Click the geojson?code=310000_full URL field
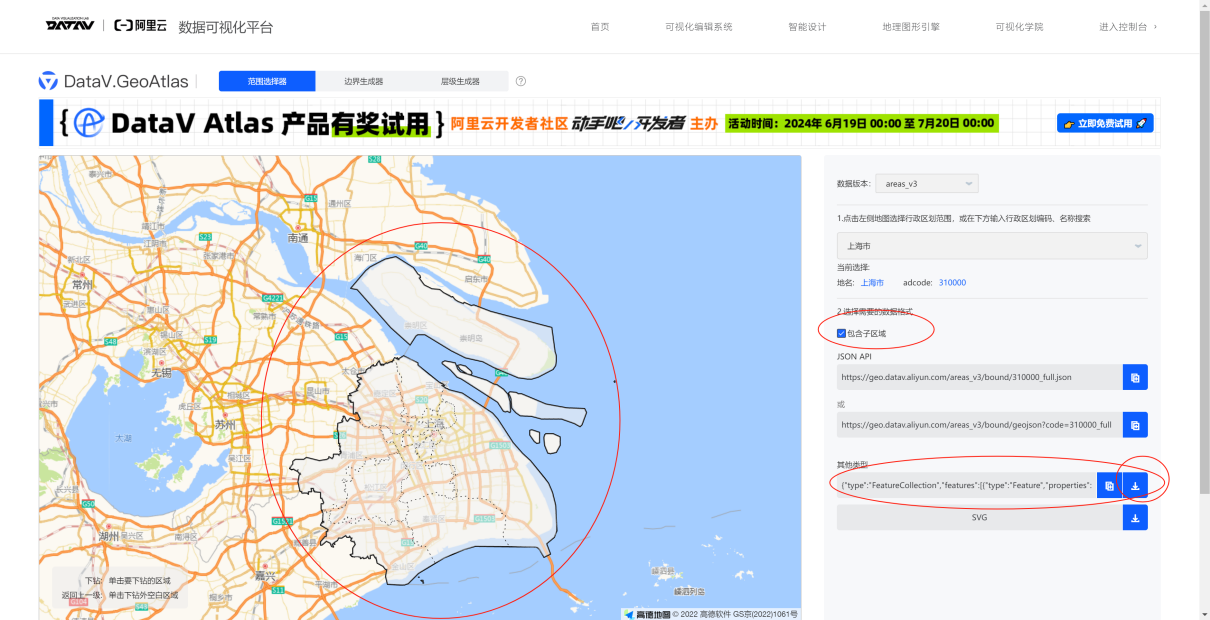This screenshot has width=1210, height=620. [x=979, y=425]
